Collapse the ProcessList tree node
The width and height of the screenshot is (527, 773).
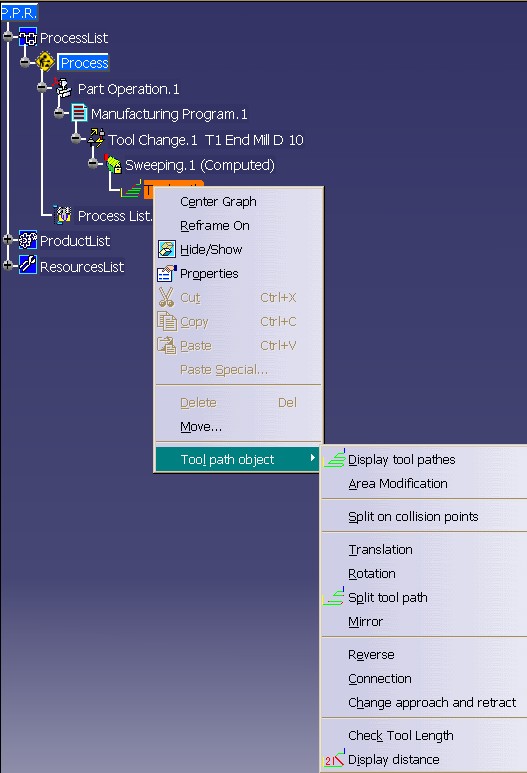(x=7, y=35)
